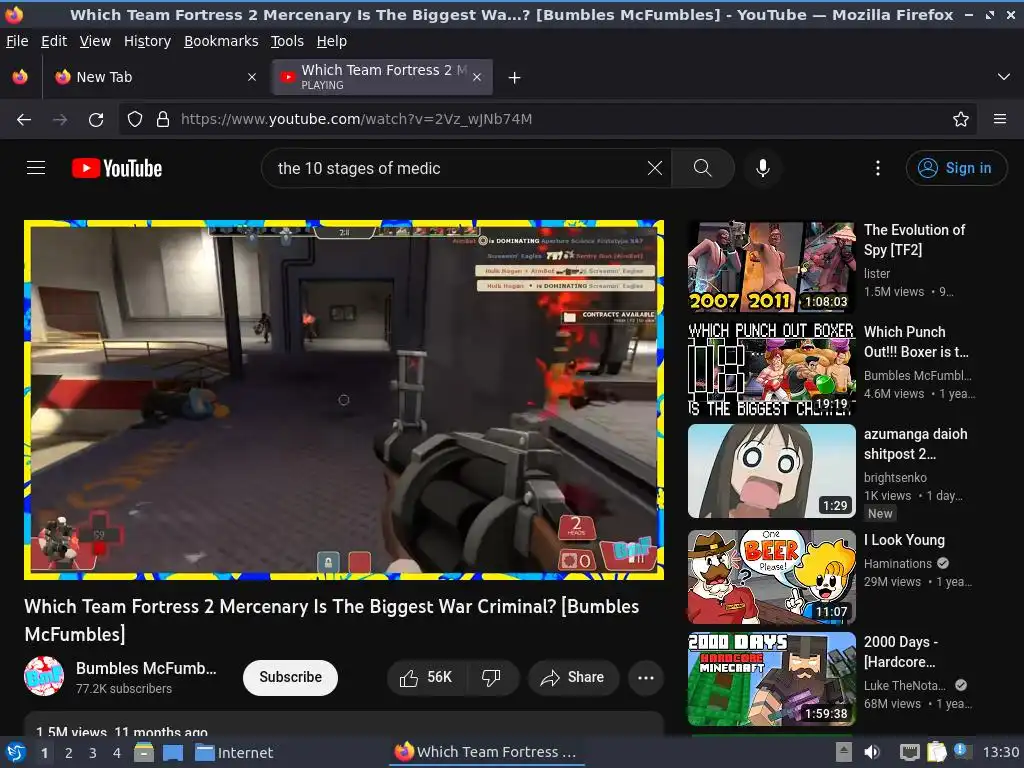The height and width of the screenshot is (768, 1024).
Task: Go to the YouTube home logo
Action: click(x=117, y=168)
